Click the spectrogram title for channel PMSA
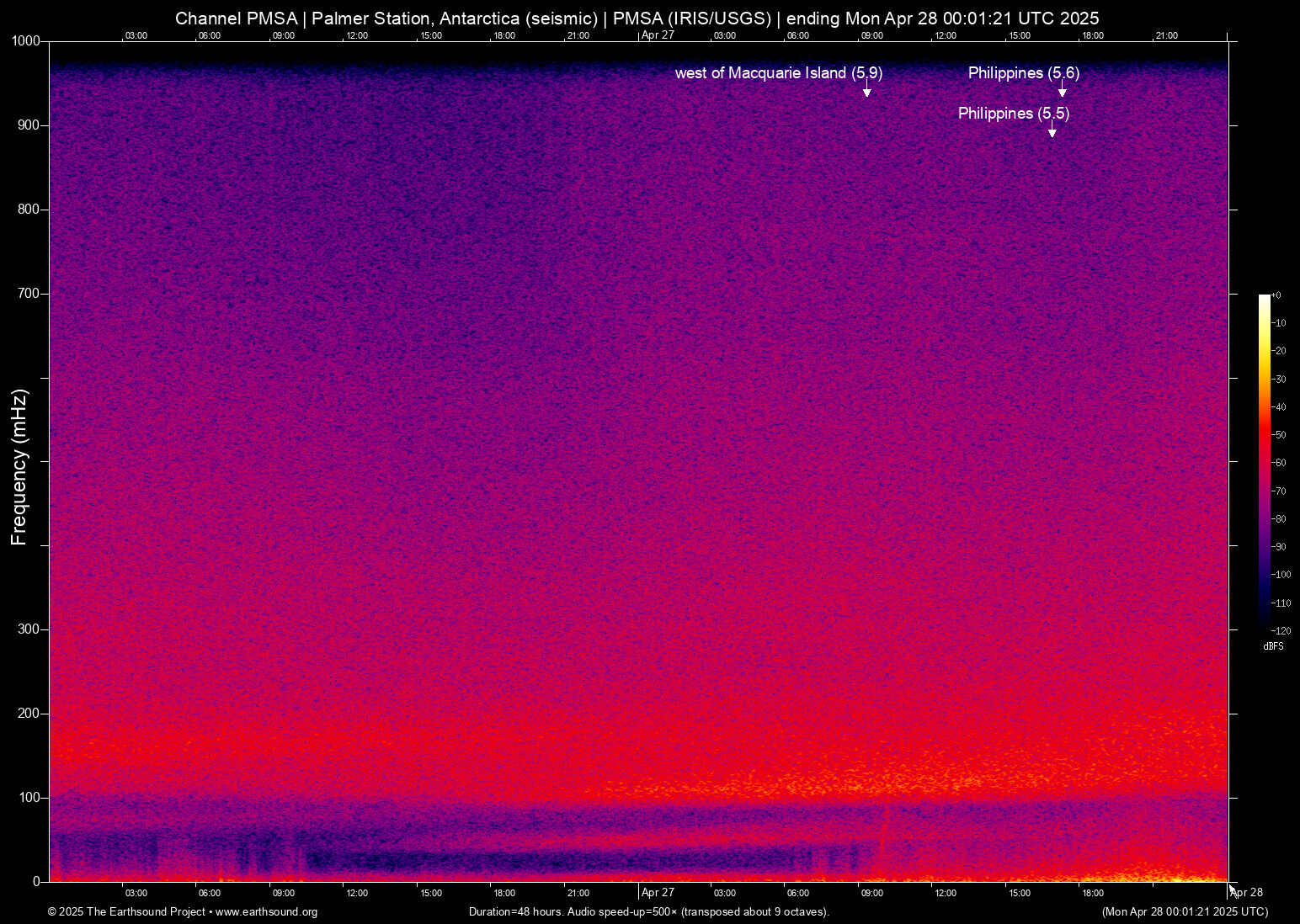This screenshot has height=924, width=1300. coord(637,19)
